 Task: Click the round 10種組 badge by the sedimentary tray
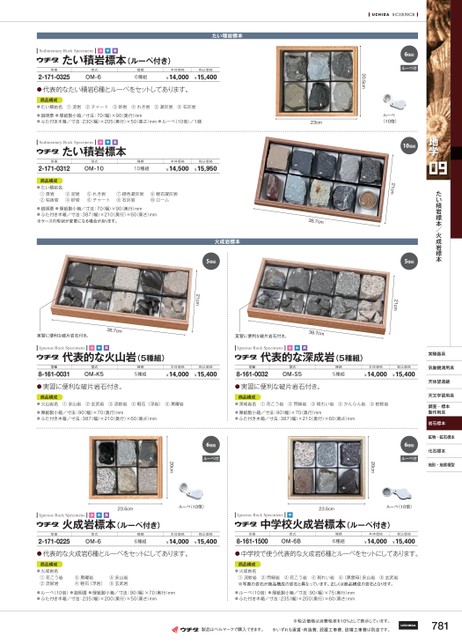pos(409,146)
